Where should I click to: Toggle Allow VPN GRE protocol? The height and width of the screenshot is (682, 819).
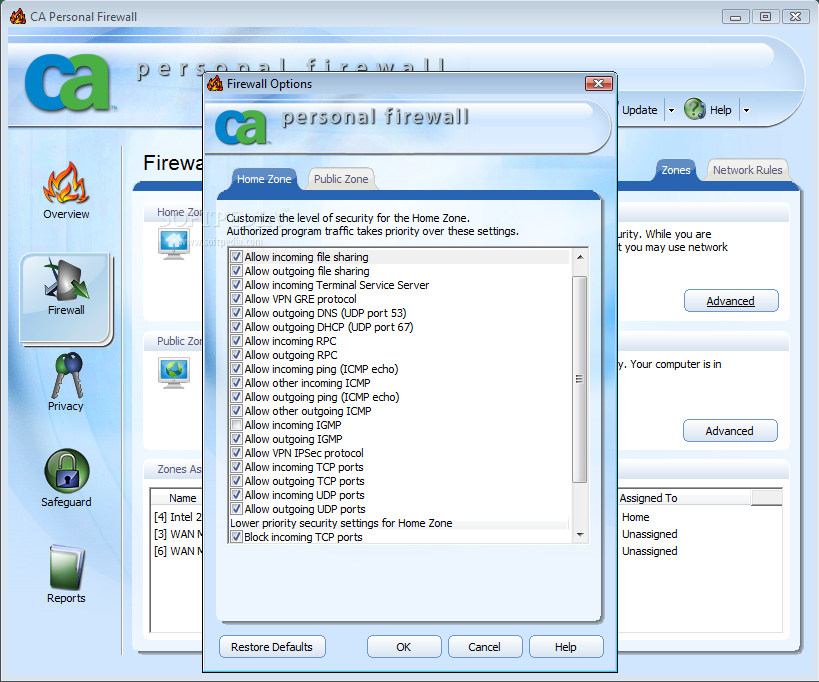pyautogui.click(x=236, y=299)
